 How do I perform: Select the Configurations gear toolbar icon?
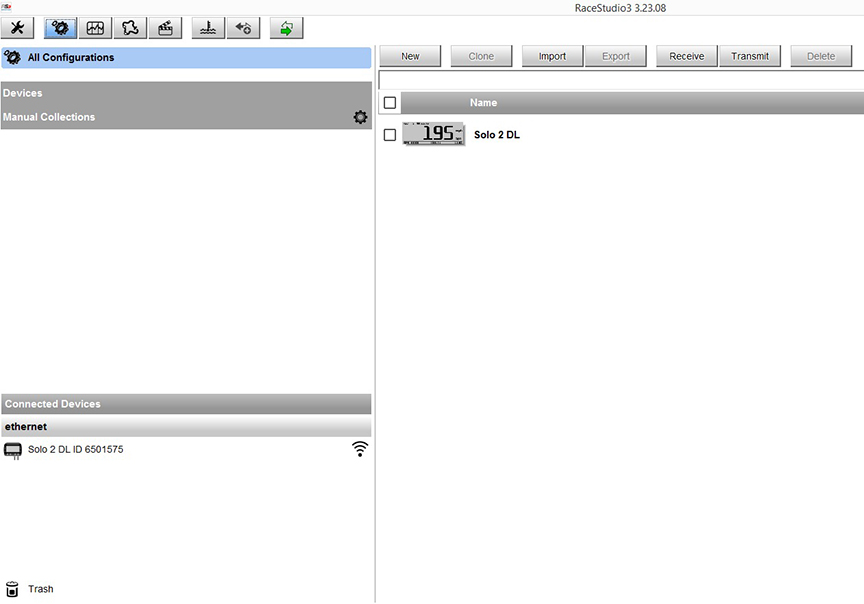[60, 28]
